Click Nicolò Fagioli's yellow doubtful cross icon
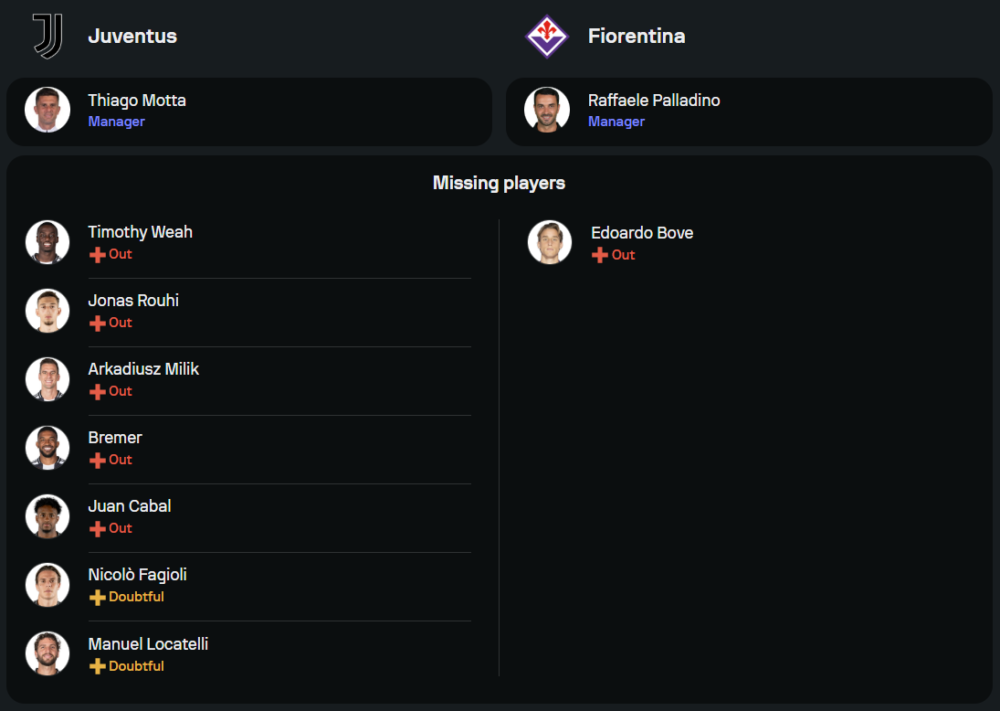This screenshot has height=711, width=1000. tap(97, 598)
